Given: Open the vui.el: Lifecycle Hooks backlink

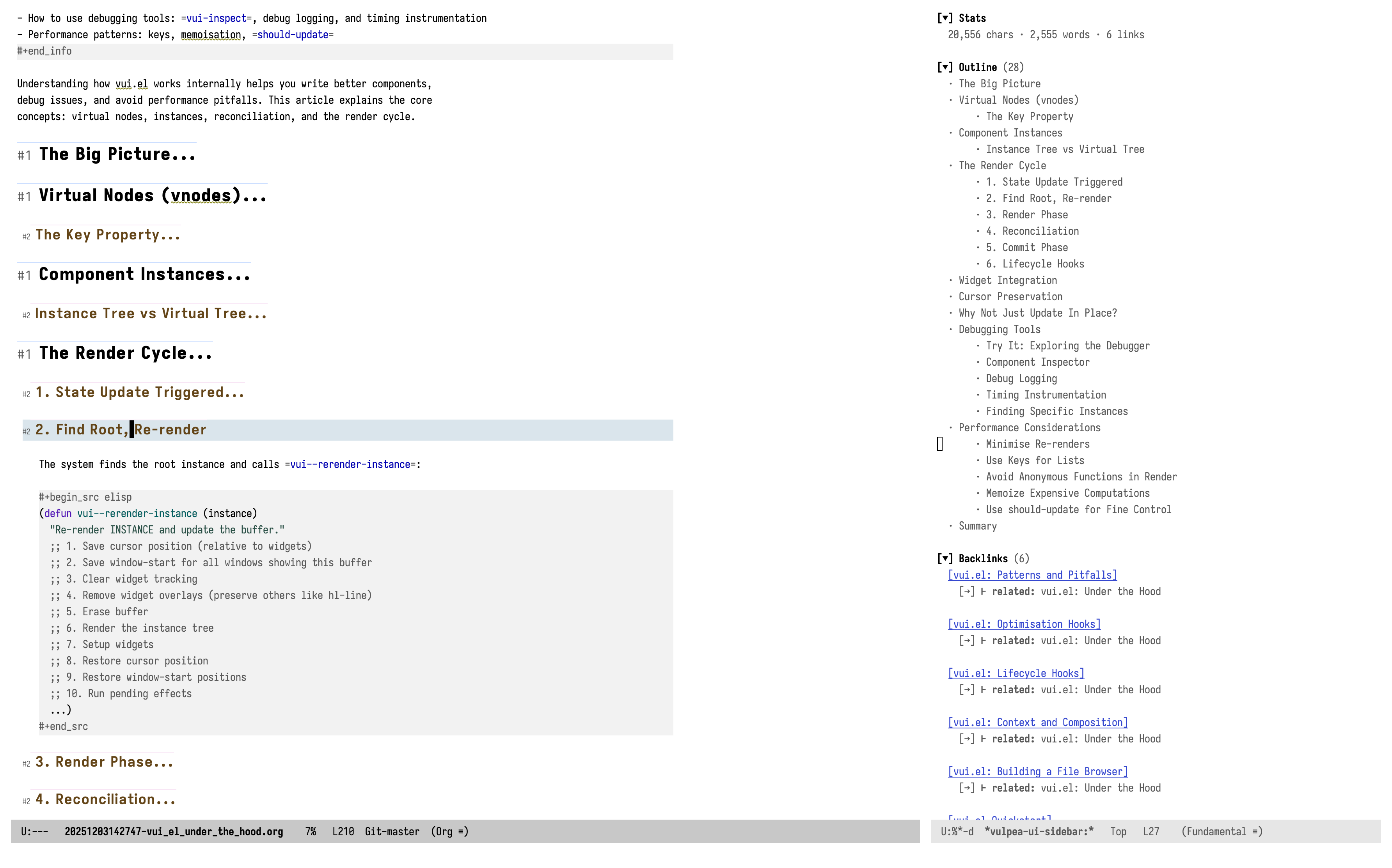Looking at the screenshot, I should 1016,673.
